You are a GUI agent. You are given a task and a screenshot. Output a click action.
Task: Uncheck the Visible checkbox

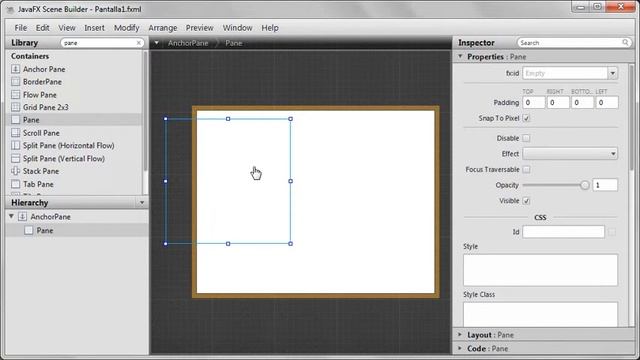click(x=526, y=200)
